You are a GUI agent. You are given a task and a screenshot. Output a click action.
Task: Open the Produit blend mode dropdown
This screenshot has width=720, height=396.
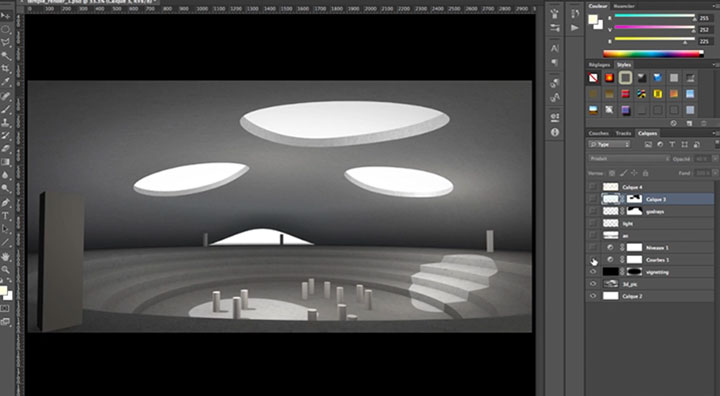point(629,158)
